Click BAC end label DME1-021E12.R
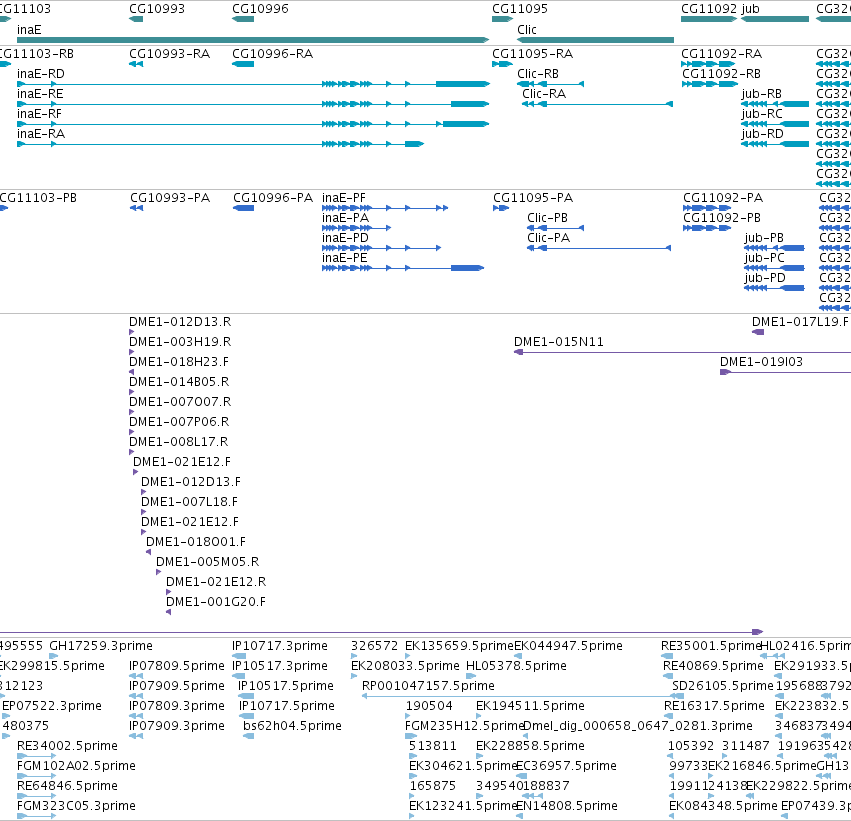This screenshot has height=821, width=851. [x=216, y=582]
